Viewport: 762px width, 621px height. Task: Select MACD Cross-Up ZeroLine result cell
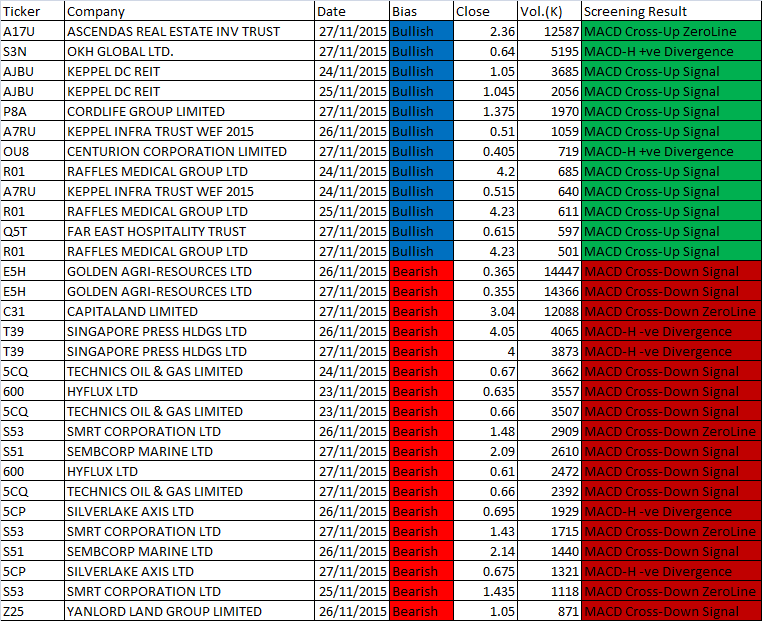tap(672, 31)
